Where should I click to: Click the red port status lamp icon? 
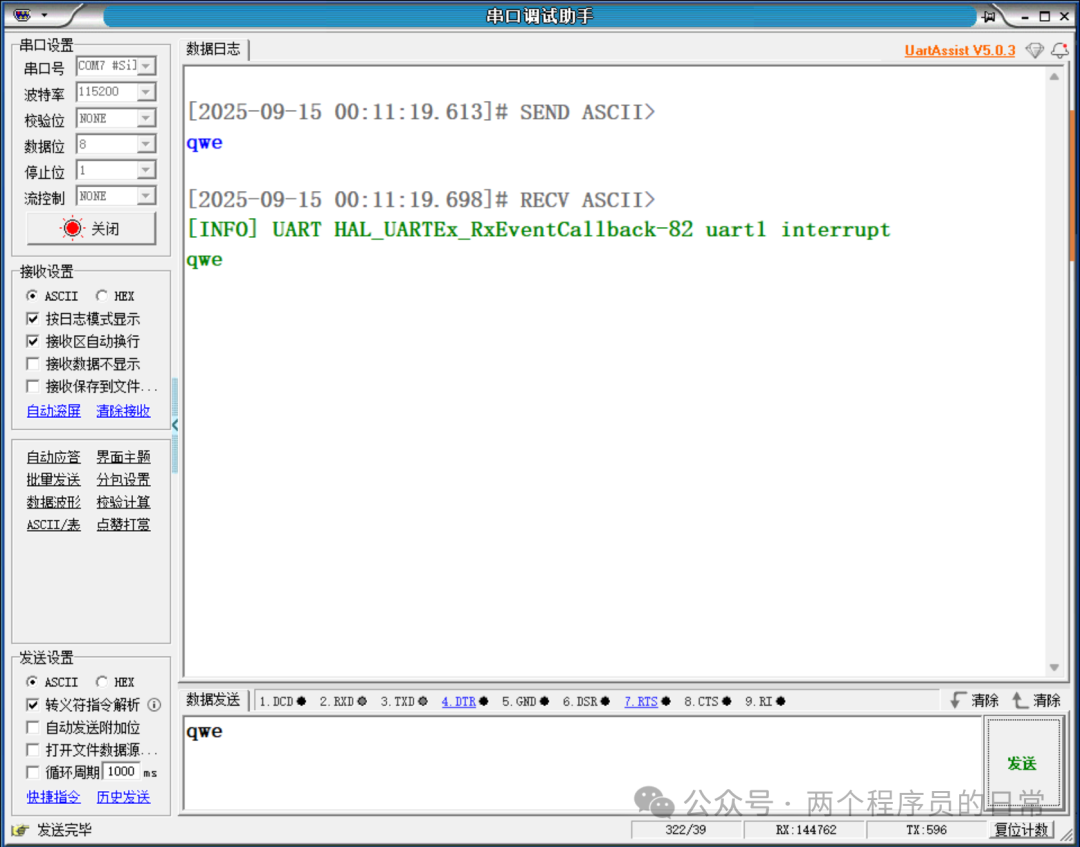pyautogui.click(x=72, y=229)
